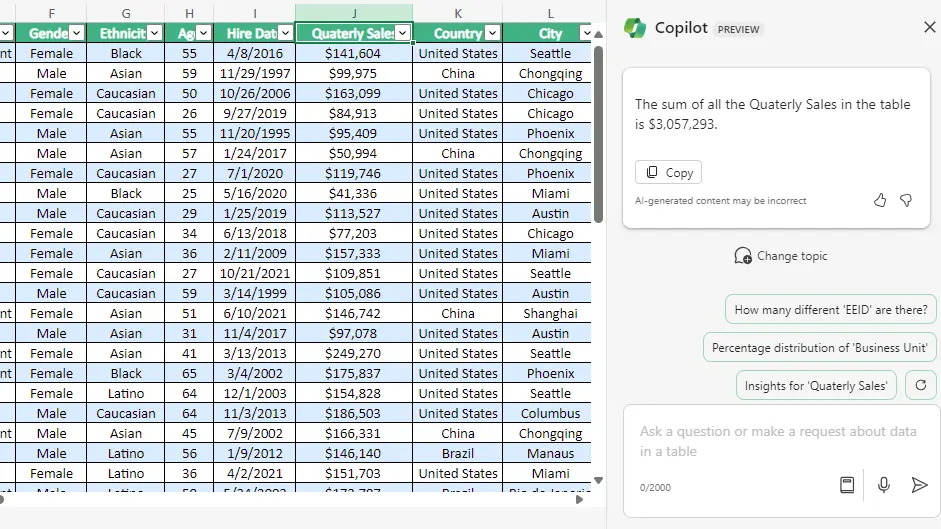Open the prompt guide book icon
The width and height of the screenshot is (941, 529).
(847, 485)
